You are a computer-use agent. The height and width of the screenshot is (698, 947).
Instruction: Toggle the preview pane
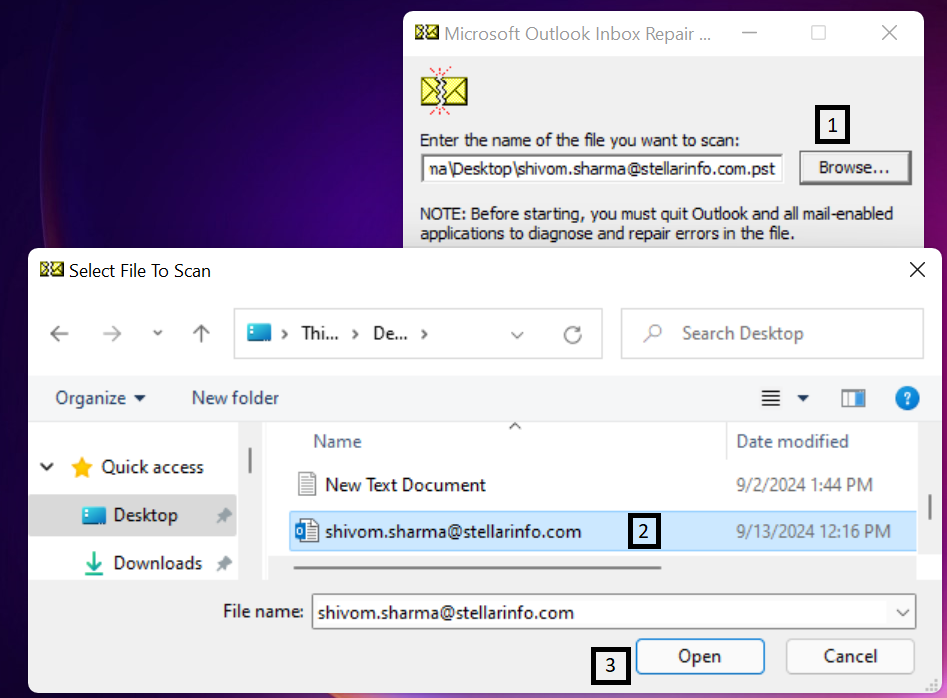pos(853,398)
